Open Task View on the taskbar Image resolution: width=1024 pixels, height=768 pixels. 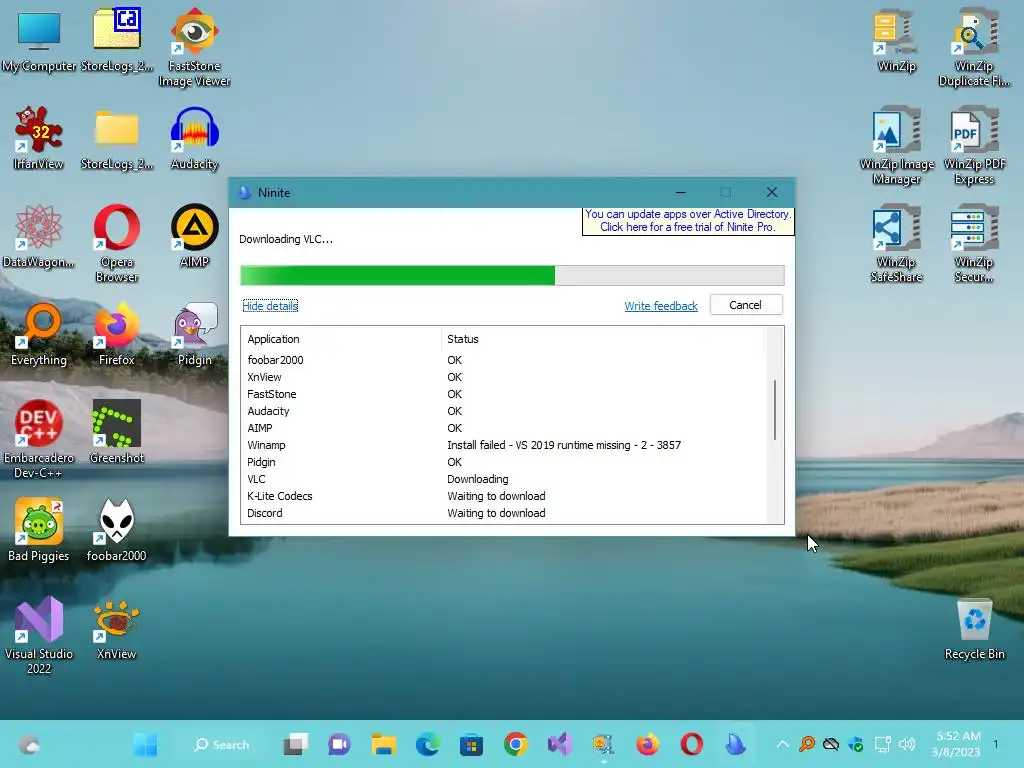click(296, 744)
